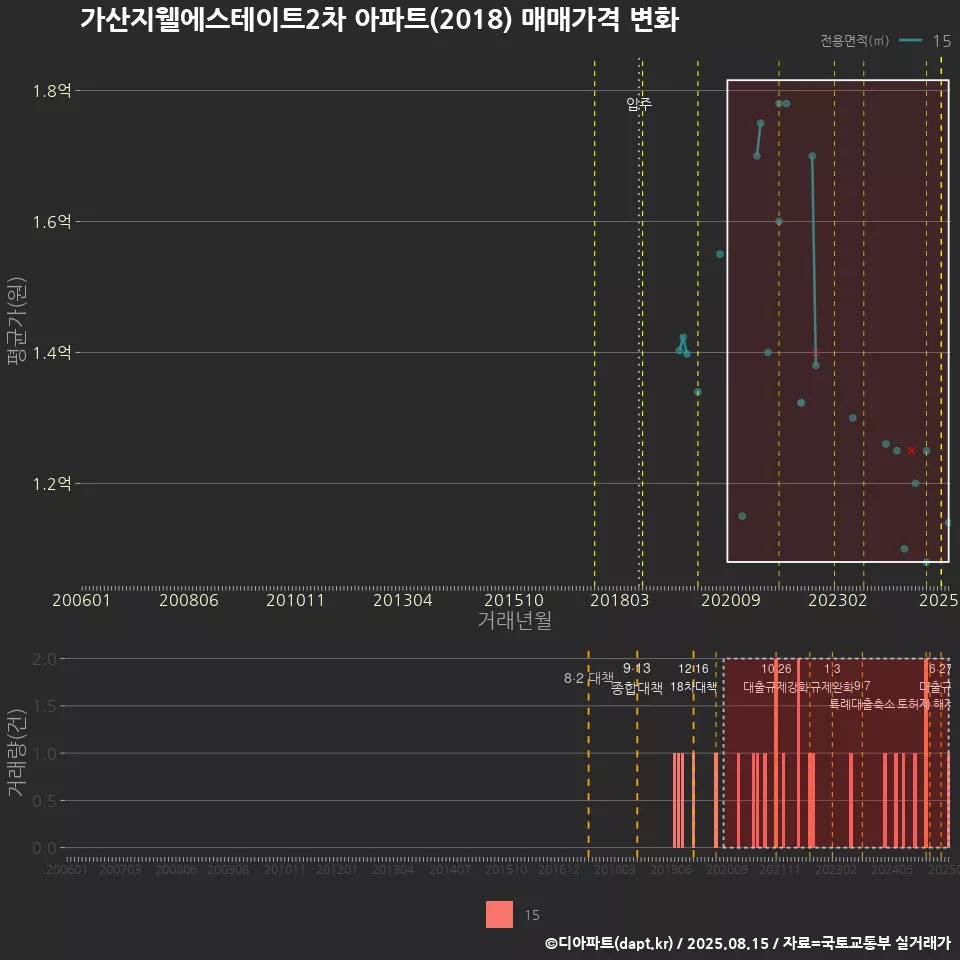Click the '입주' annotation label
The width and height of the screenshot is (960, 960).
point(639,103)
